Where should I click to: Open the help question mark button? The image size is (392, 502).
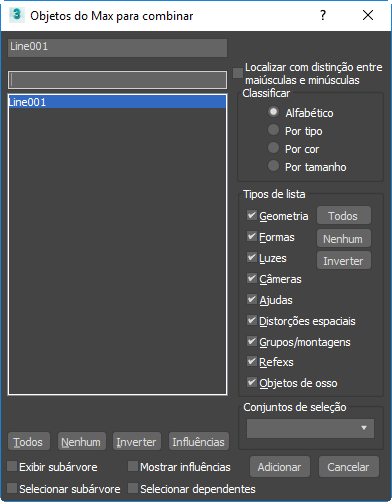point(323,15)
